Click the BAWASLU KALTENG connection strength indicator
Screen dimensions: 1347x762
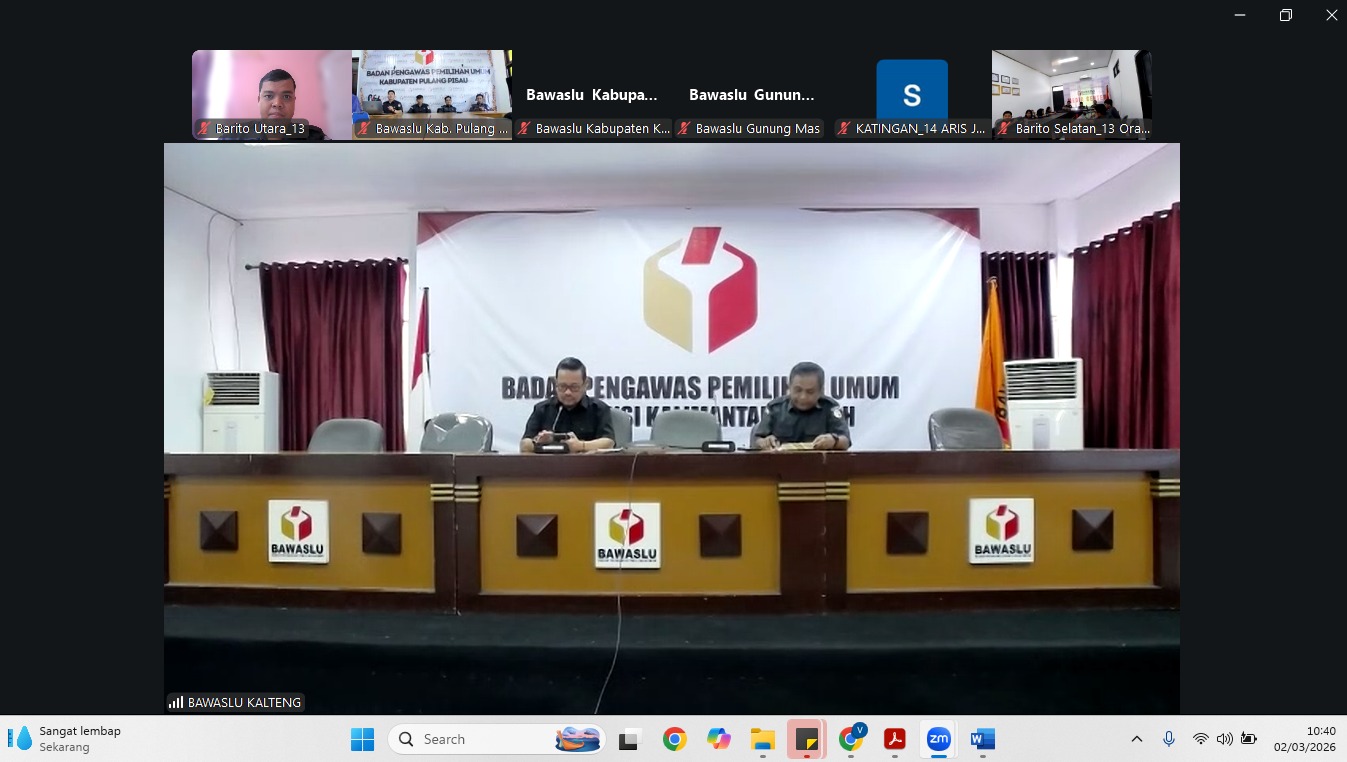point(177,702)
